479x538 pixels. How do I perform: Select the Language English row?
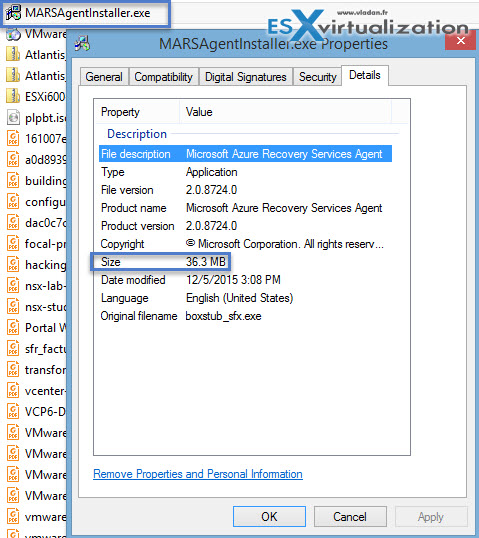coord(245,298)
